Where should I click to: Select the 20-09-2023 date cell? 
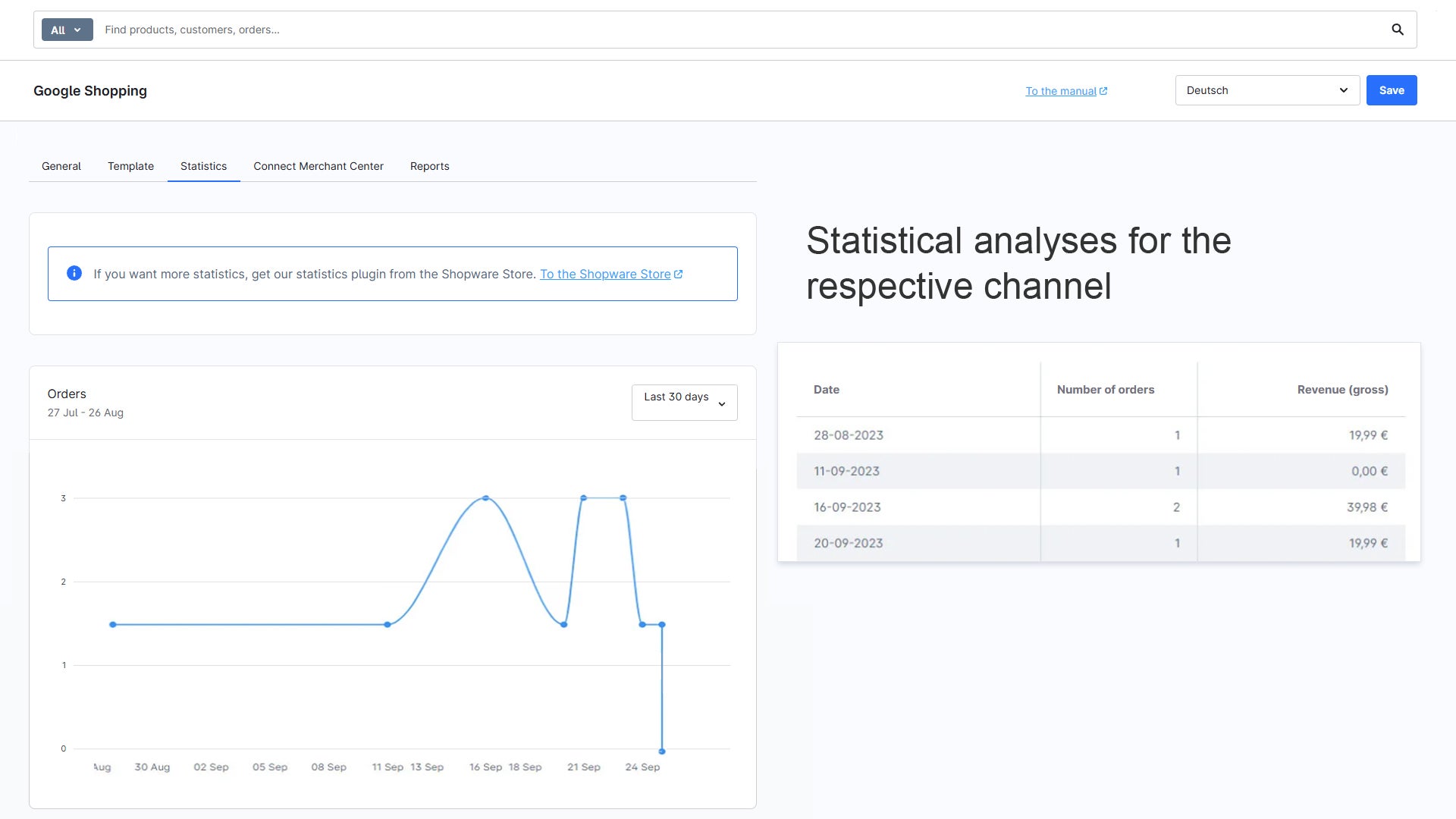coord(848,543)
